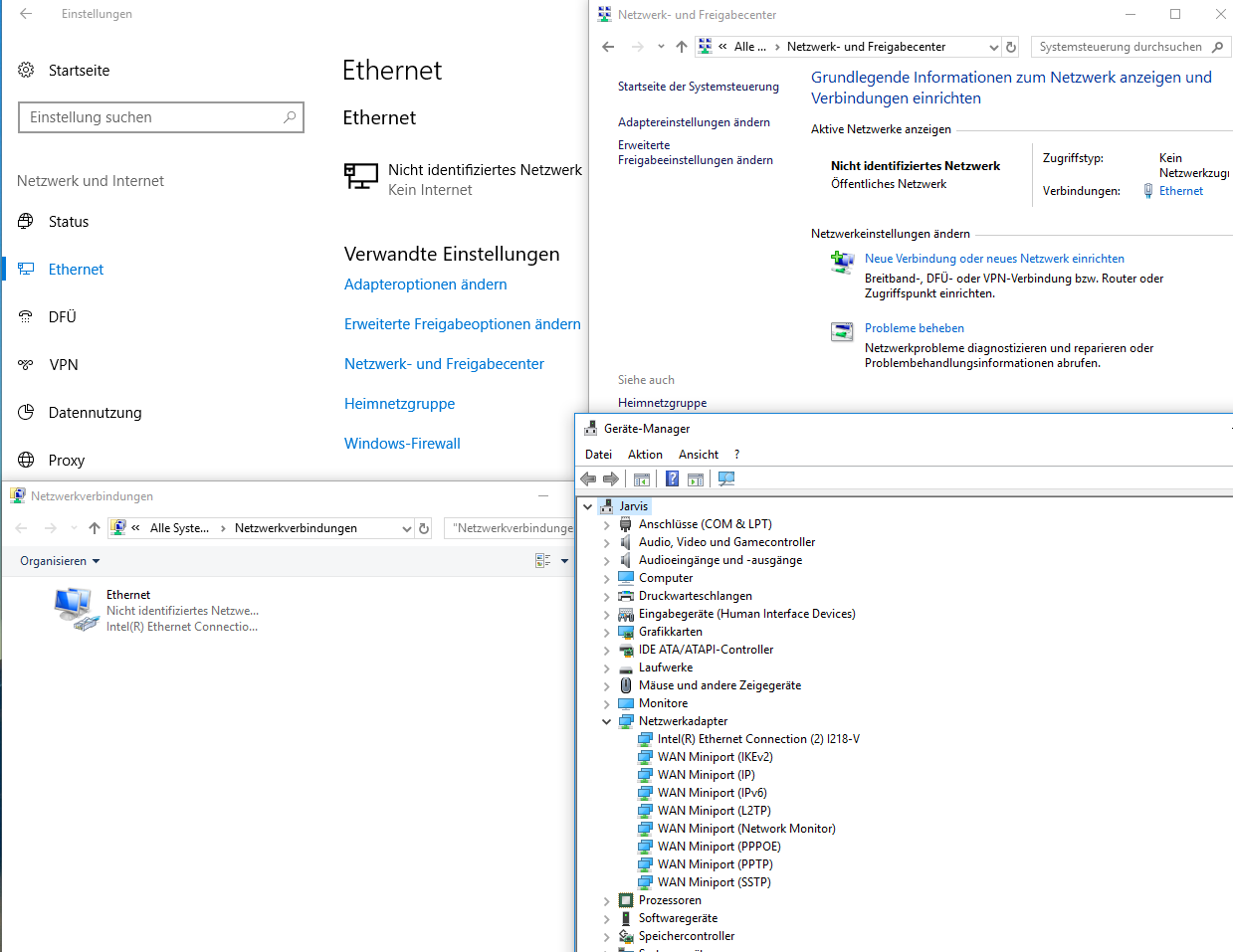Click search magnifier in Einstellung suchen box
The width and height of the screenshot is (1233, 952).
pos(290,117)
